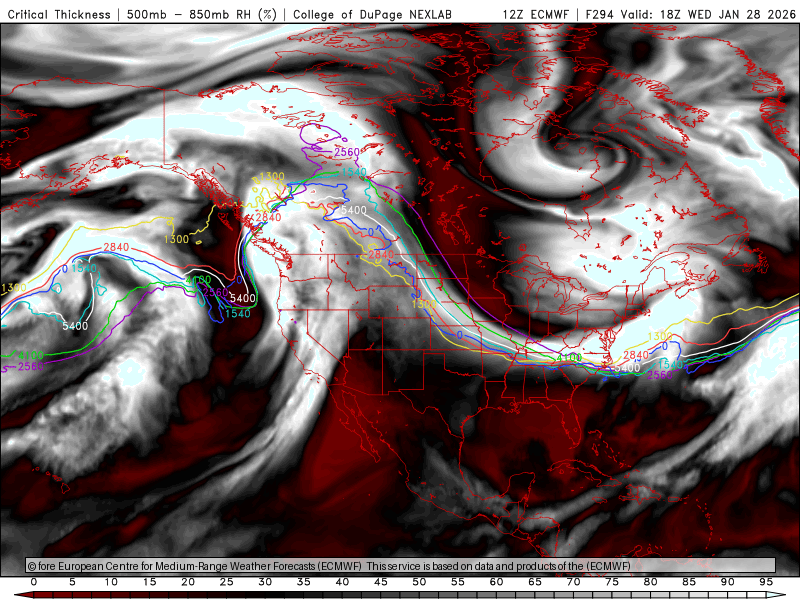Click the "F294 Valid: 18Z WED JAN 28 2026" text
800x600 pixels.
(690, 14)
